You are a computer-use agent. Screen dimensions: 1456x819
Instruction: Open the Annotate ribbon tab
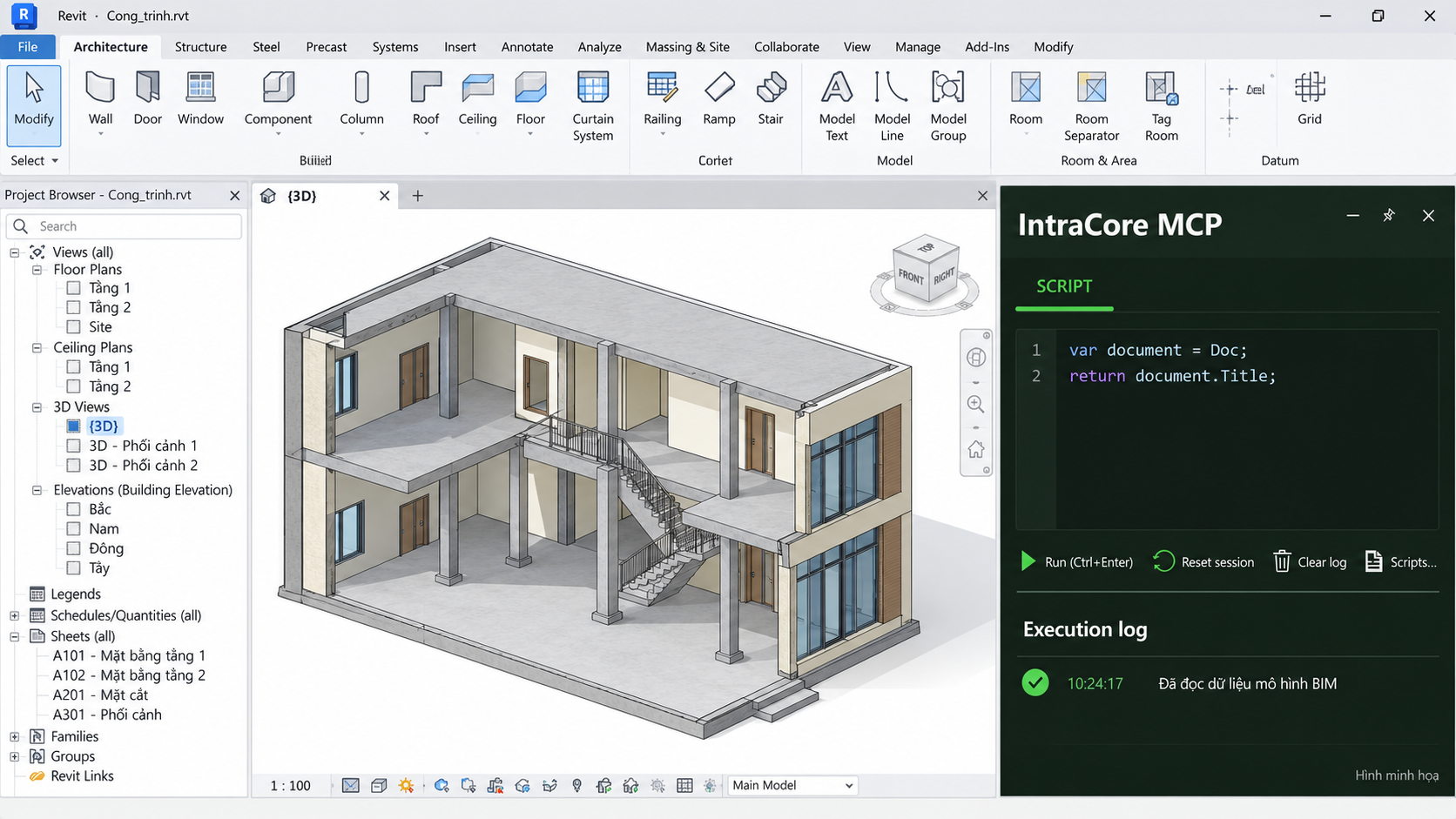527,47
